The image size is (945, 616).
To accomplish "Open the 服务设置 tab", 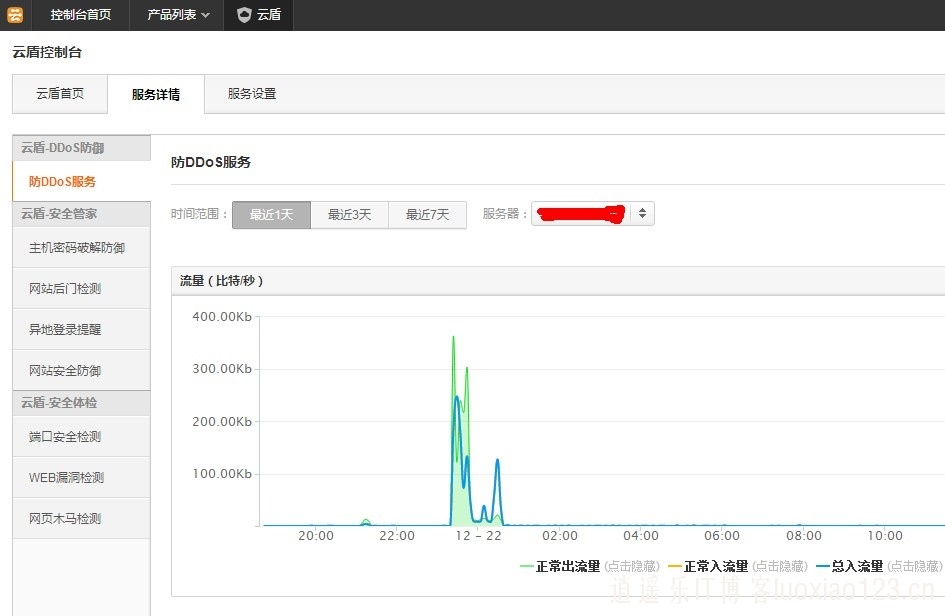I will 252,93.
